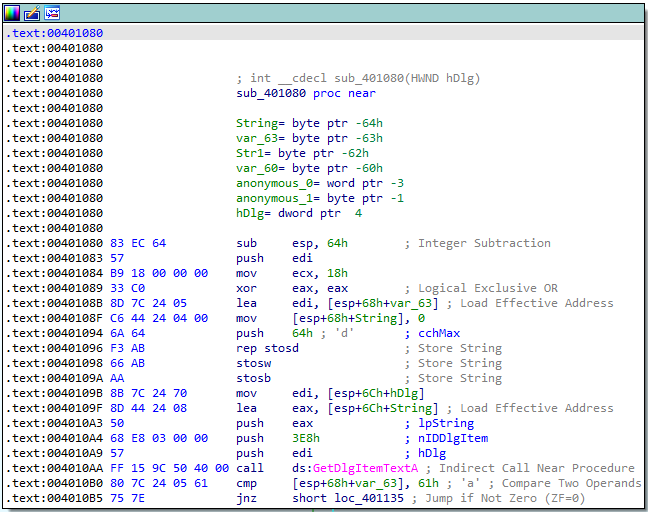Click anonymous_1= byte ptr -1
Viewport: 648px width, 512px height.
coord(320,198)
